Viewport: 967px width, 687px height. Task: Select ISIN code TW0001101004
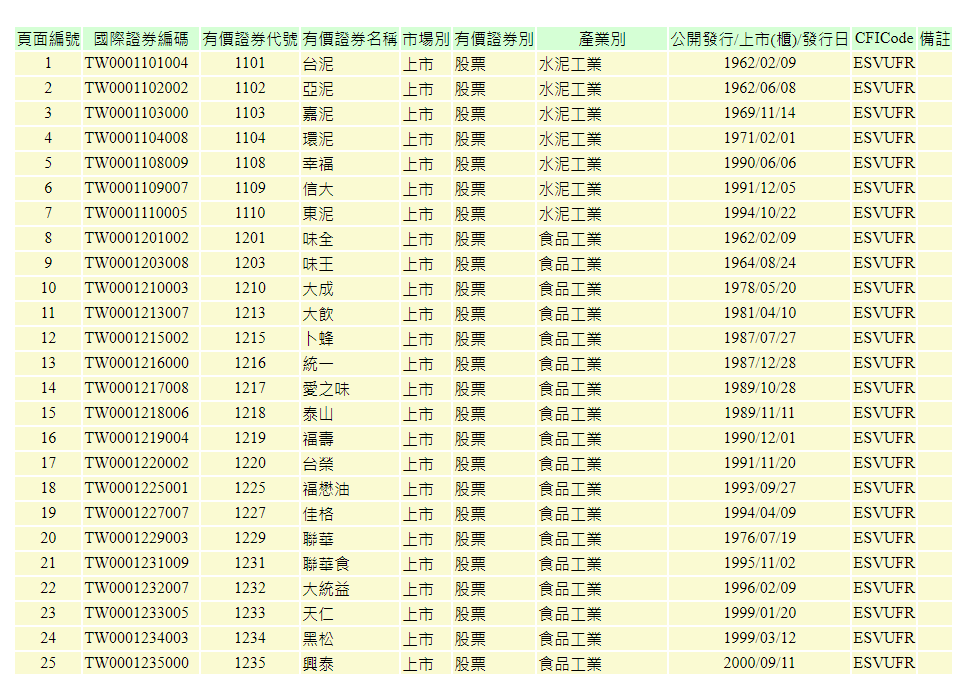click(136, 63)
